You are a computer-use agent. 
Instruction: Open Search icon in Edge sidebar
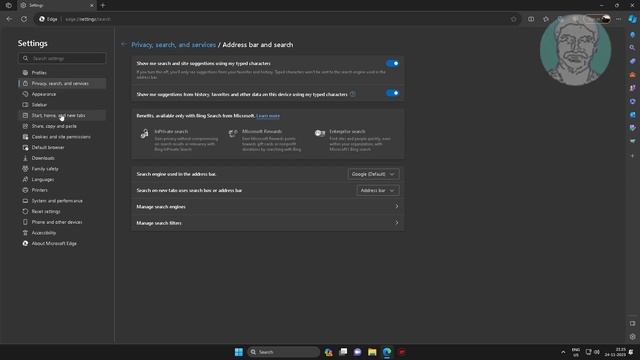[x=632, y=48]
